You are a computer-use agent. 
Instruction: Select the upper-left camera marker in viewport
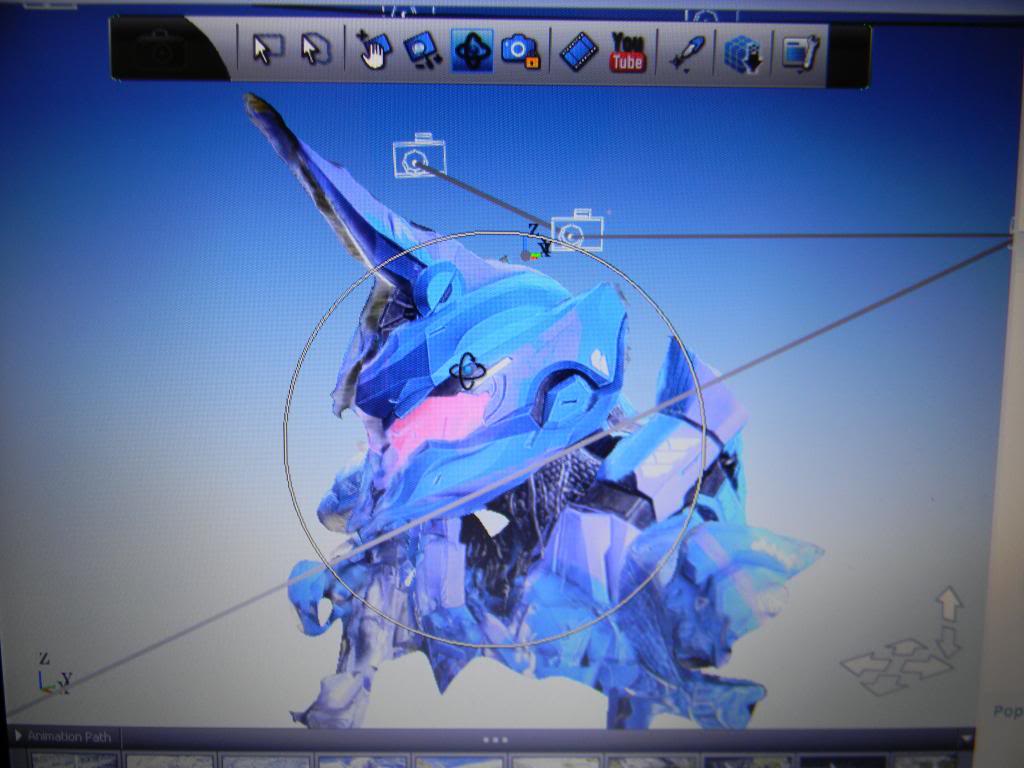[x=419, y=155]
